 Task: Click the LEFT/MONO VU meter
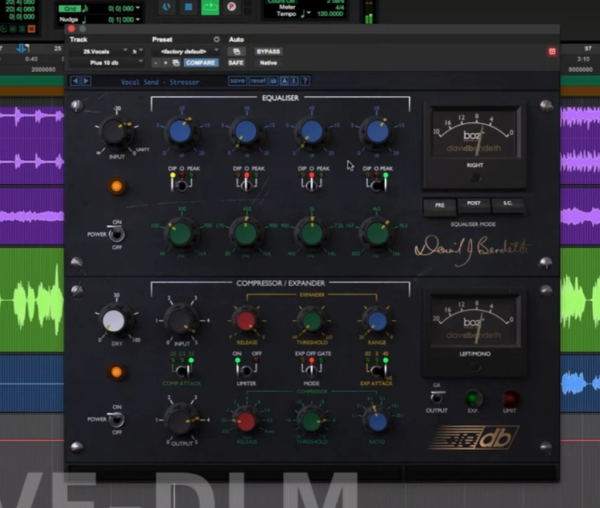pyautogui.click(x=475, y=320)
